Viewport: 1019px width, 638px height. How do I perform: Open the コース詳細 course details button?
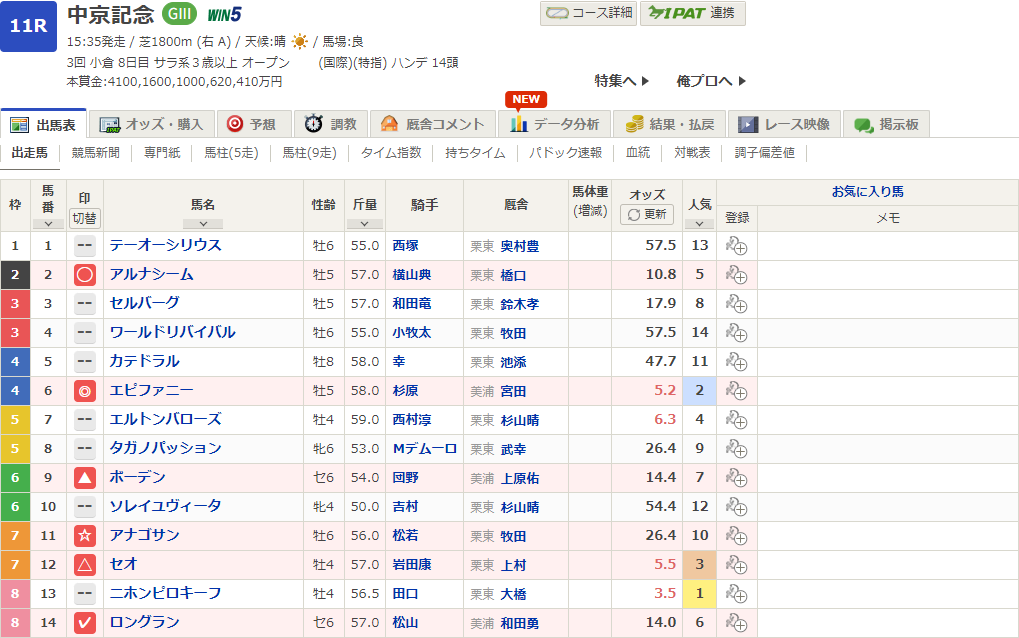pos(588,13)
